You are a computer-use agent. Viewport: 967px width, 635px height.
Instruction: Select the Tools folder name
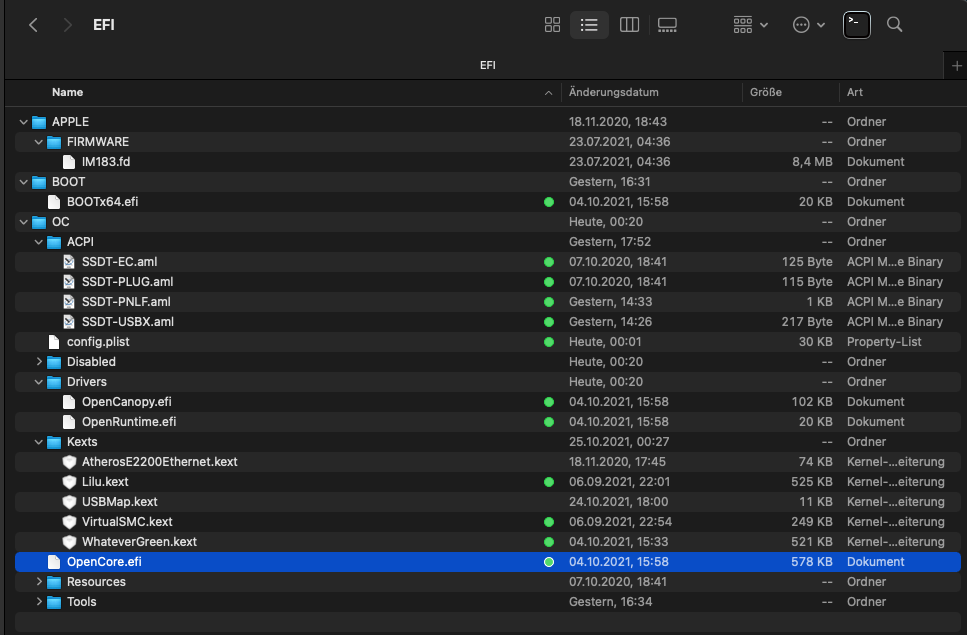(x=81, y=602)
